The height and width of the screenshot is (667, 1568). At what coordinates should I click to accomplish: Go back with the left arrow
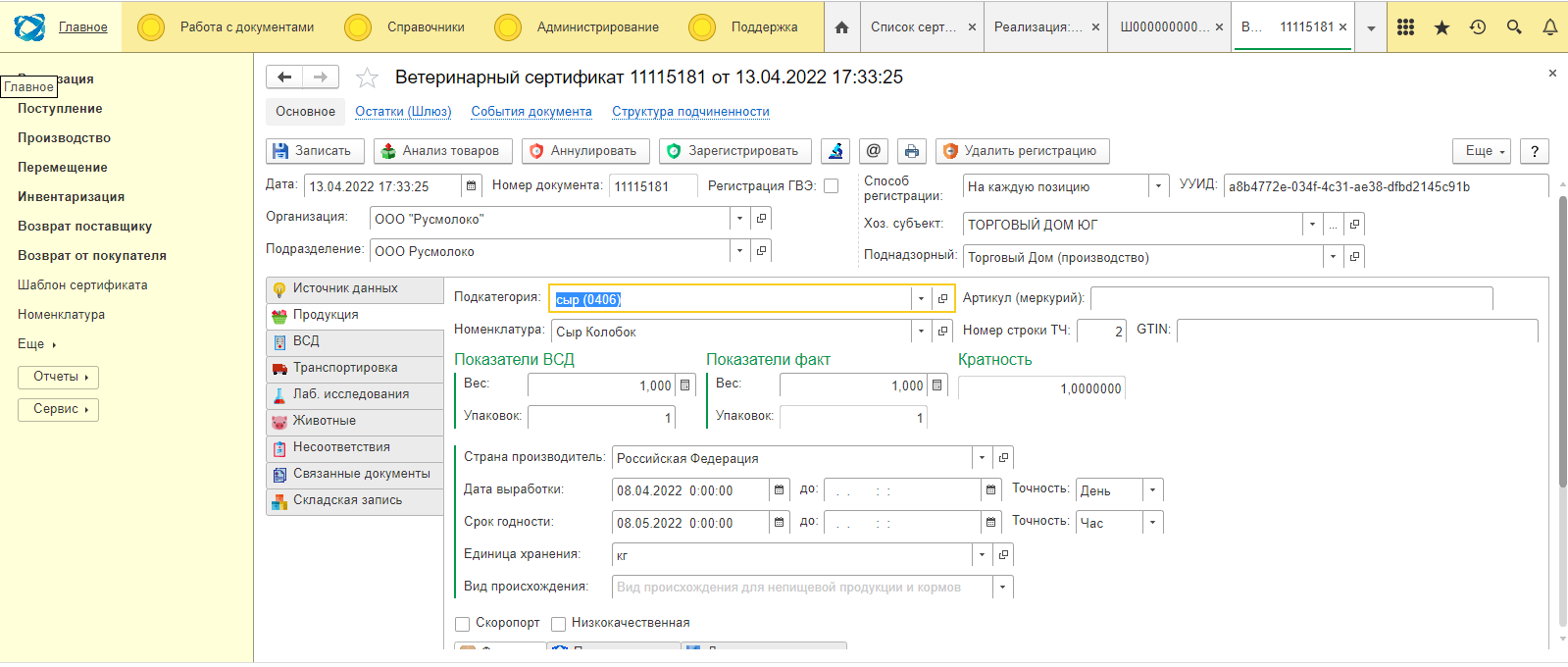284,77
